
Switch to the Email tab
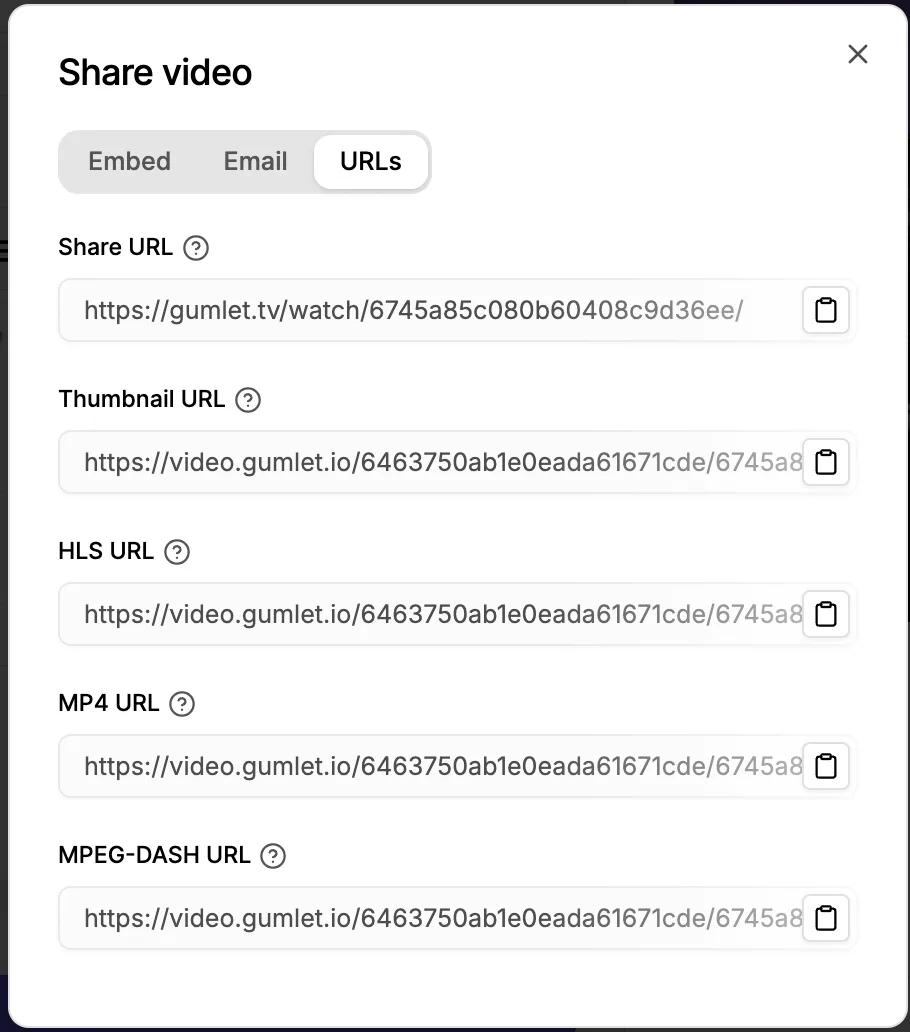pyautogui.click(x=255, y=161)
